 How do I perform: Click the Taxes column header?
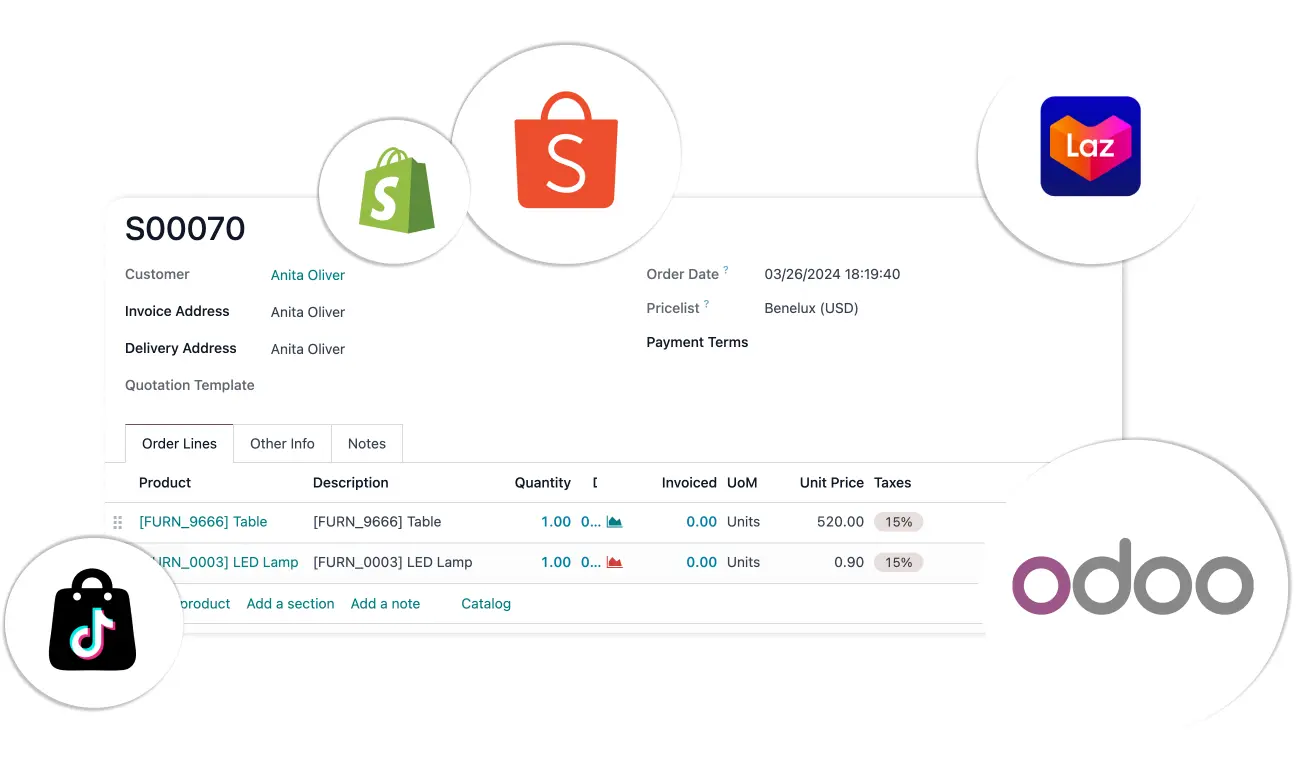[892, 483]
